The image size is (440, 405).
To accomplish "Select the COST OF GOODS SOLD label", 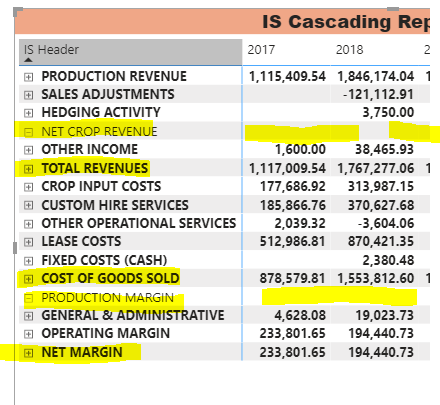I will [110, 278].
